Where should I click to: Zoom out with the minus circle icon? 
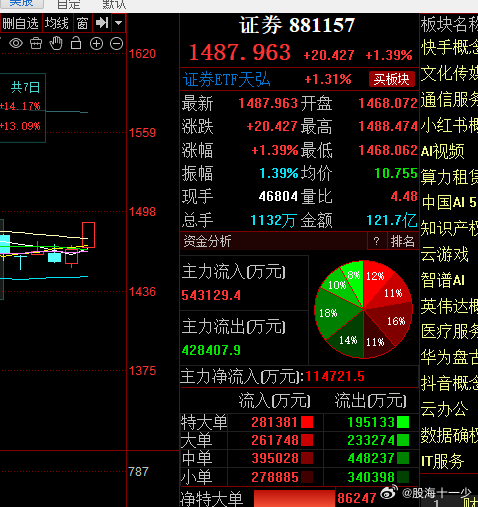pyautogui.click(x=116, y=44)
